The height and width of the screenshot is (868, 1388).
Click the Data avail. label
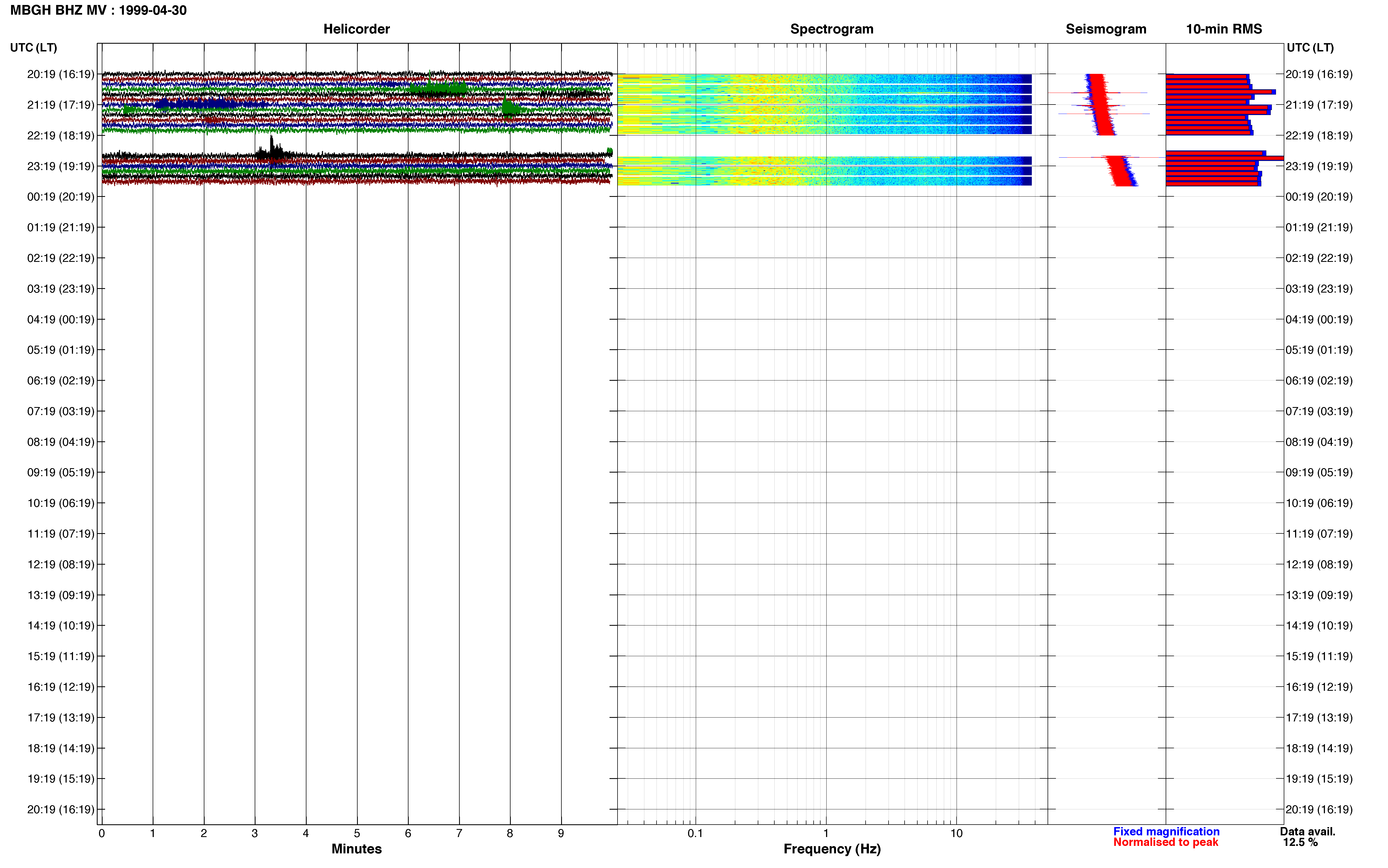[x=1308, y=831]
